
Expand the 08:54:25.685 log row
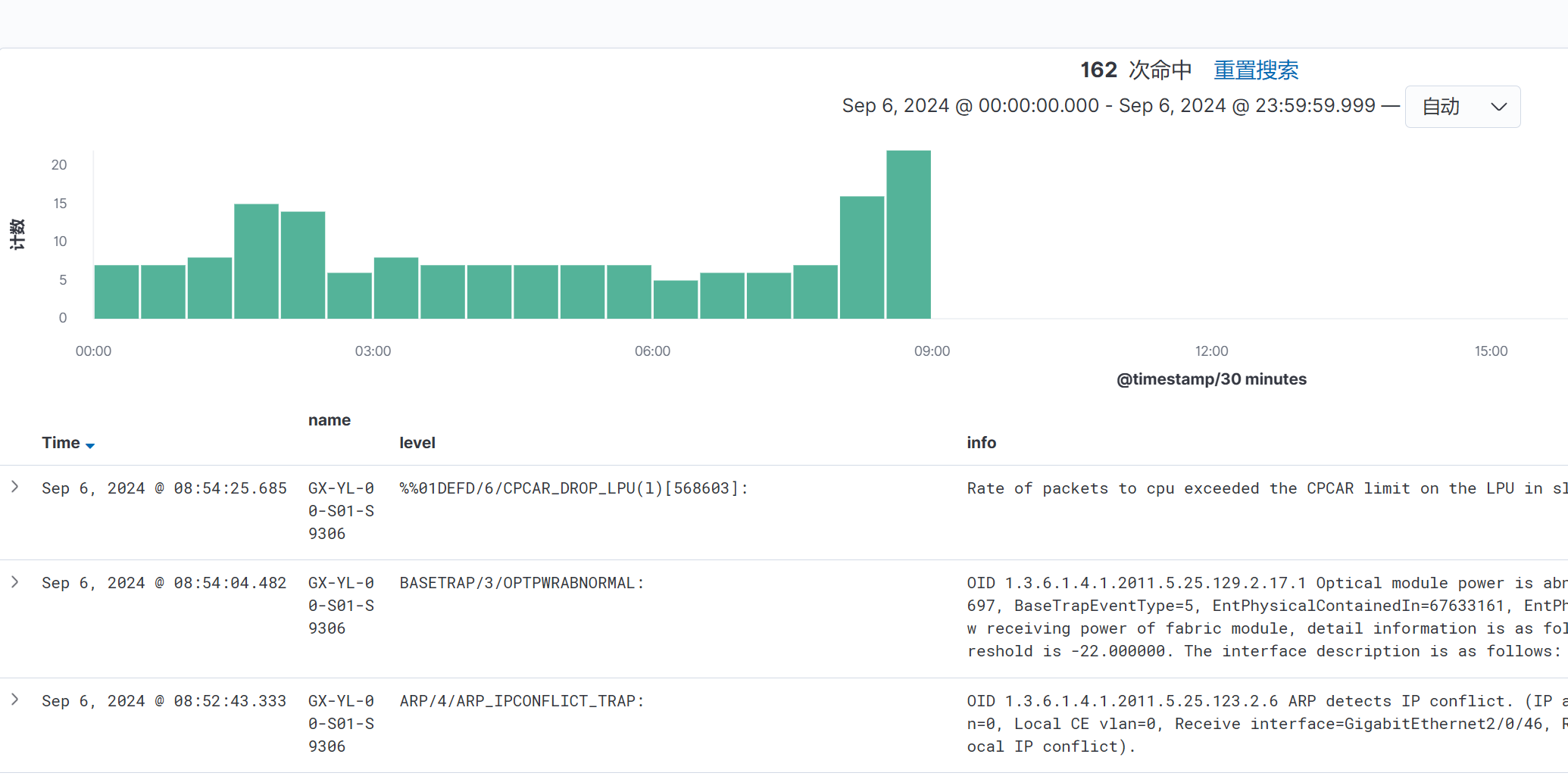(x=15, y=487)
